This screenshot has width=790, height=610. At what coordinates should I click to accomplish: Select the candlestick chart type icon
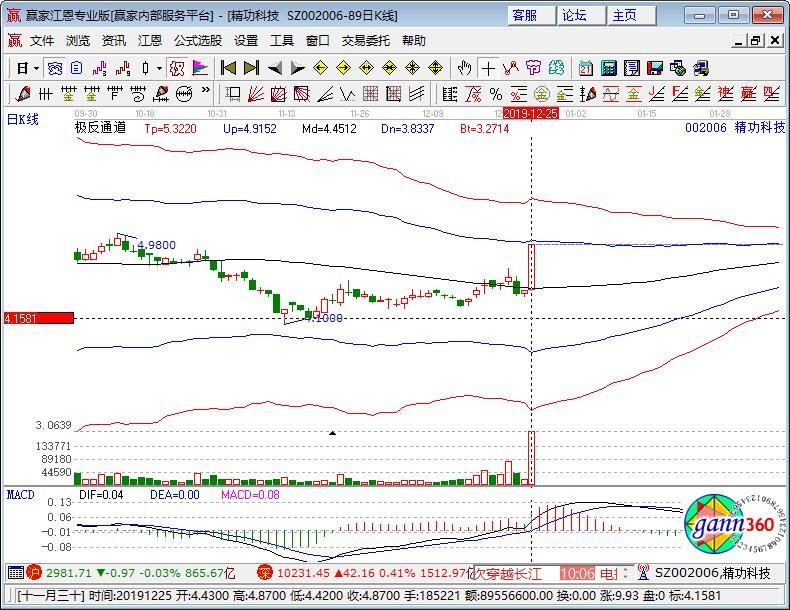(146, 68)
